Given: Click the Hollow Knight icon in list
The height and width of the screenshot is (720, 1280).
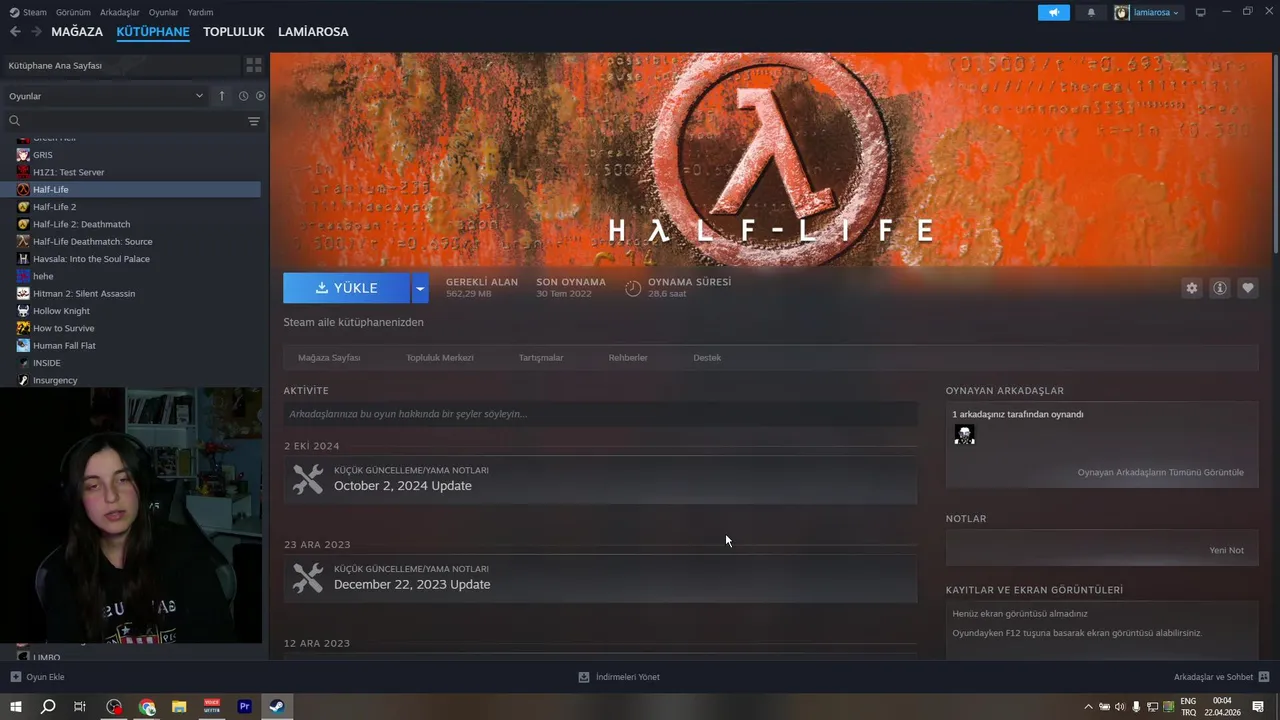Looking at the screenshot, I should (23, 311).
